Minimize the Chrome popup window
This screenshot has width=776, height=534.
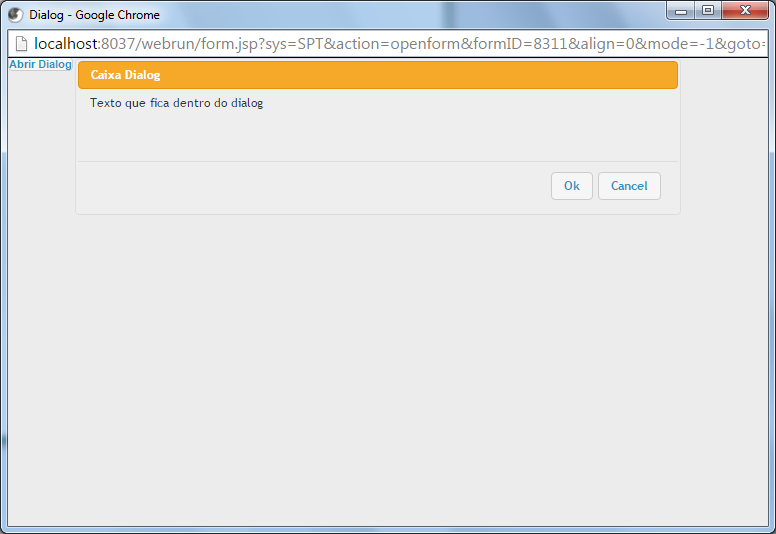(681, 11)
